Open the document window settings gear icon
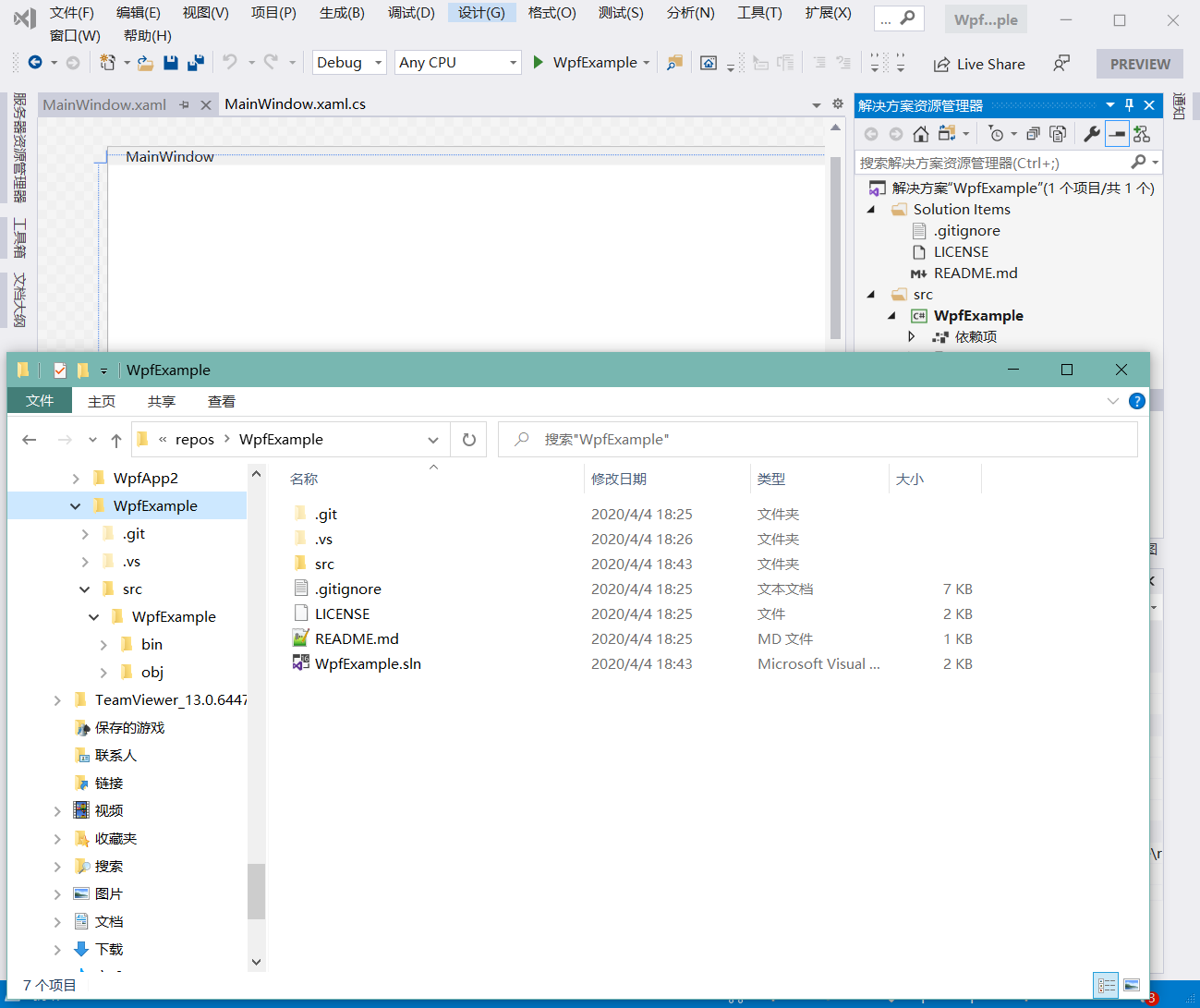1200x1008 pixels. coord(838,103)
